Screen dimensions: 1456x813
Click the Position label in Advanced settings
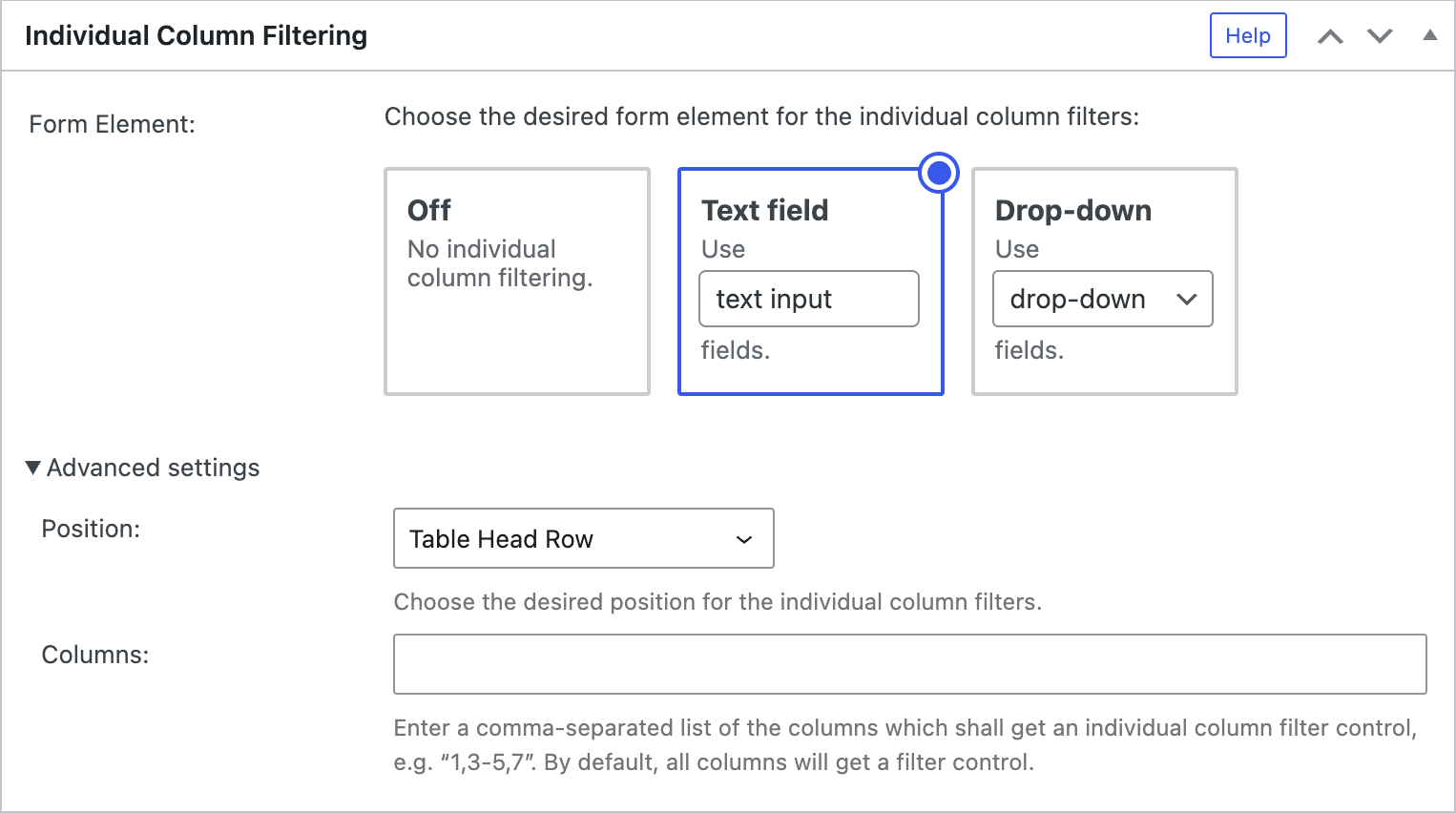click(91, 528)
